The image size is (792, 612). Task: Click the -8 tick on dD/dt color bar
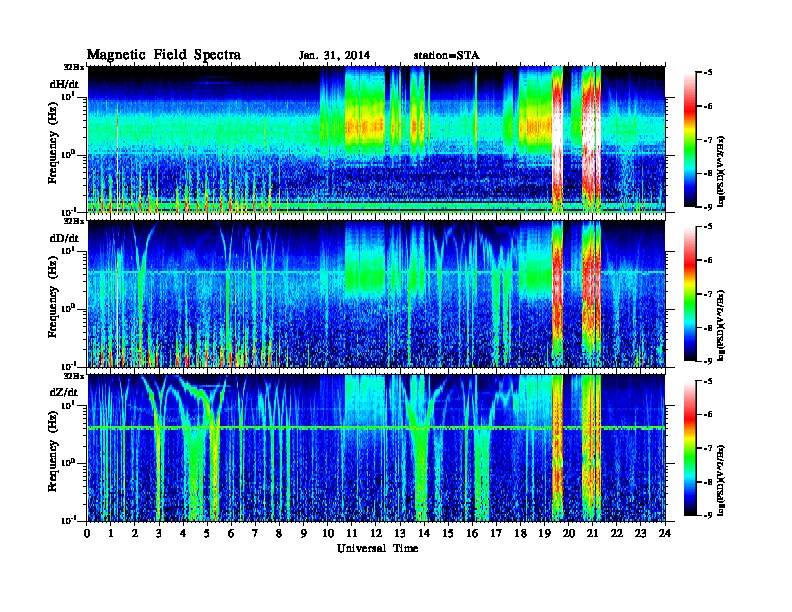point(708,328)
